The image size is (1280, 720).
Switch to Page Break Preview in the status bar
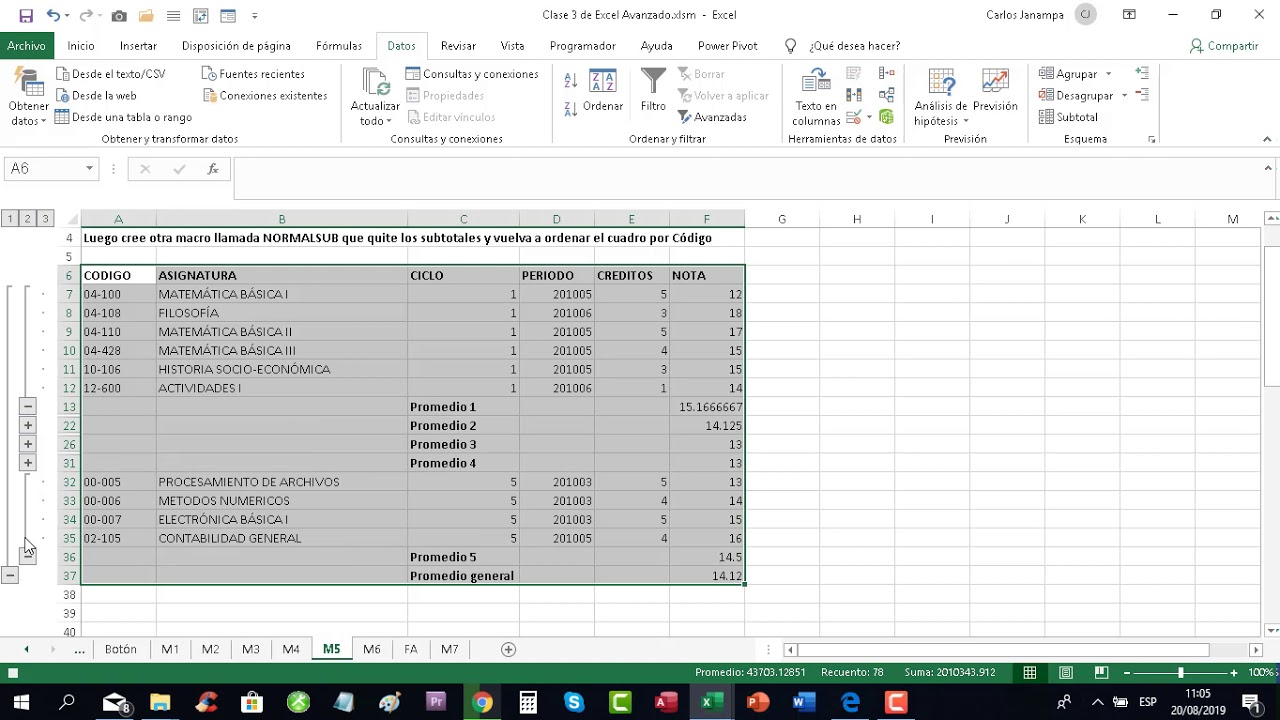[1101, 673]
